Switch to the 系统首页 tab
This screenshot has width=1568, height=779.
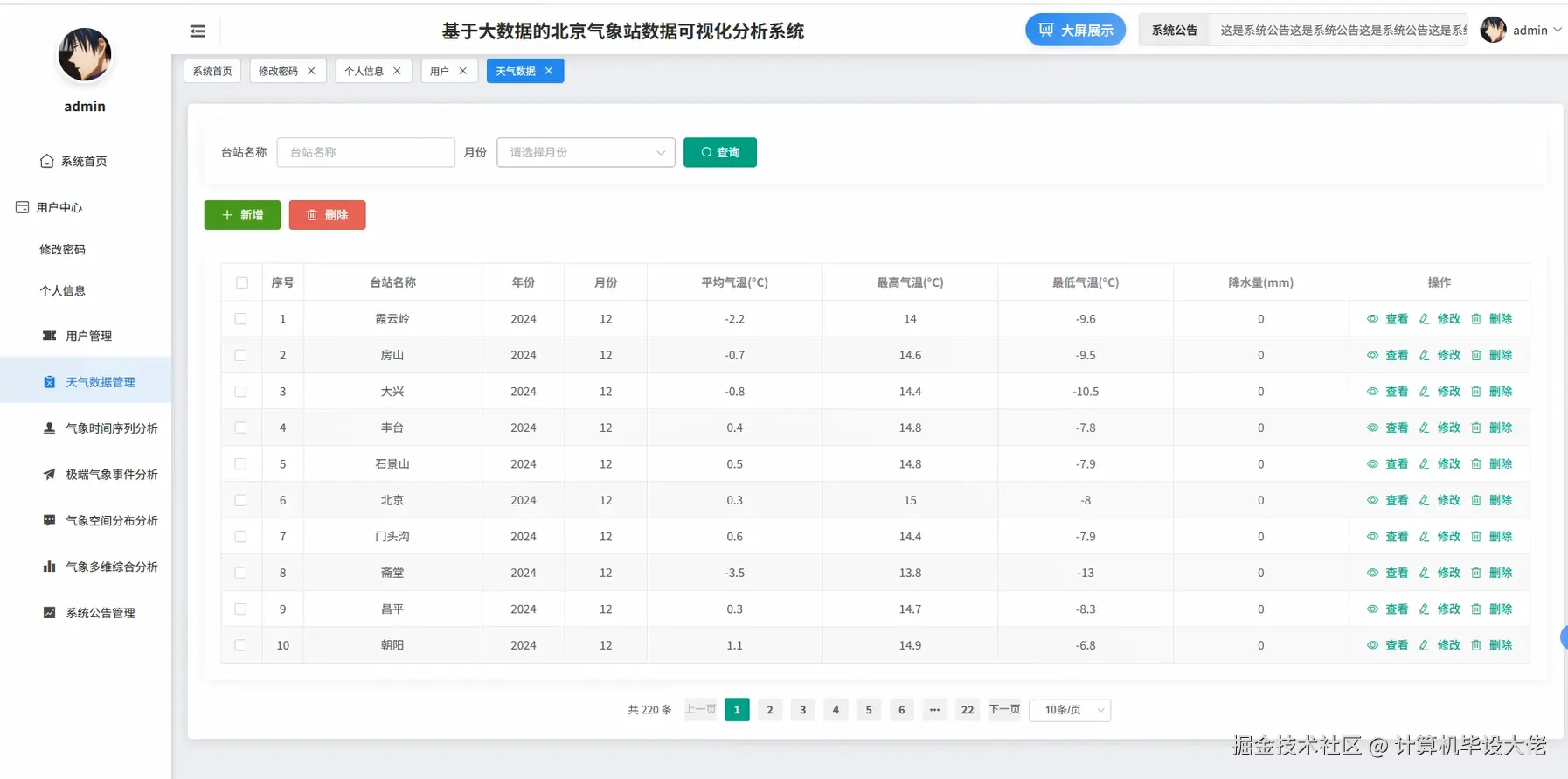(212, 71)
